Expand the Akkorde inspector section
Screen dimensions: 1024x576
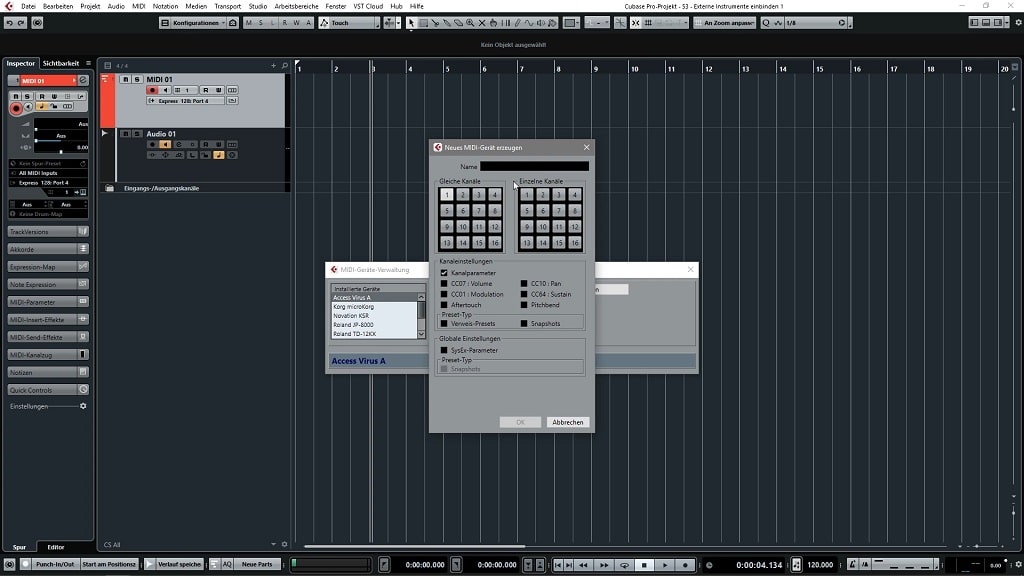(x=48, y=249)
